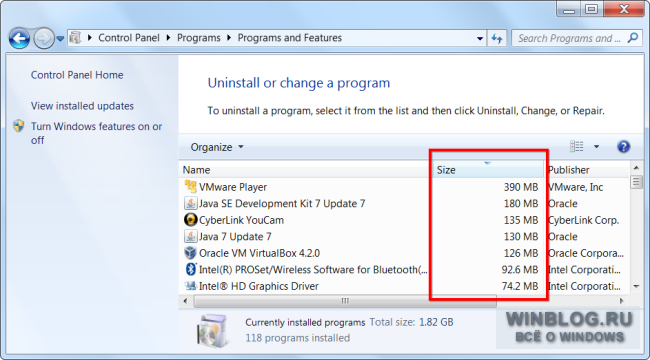The height and width of the screenshot is (360, 650).
Task: Sort by the Publisher column header
Action: (x=587, y=170)
